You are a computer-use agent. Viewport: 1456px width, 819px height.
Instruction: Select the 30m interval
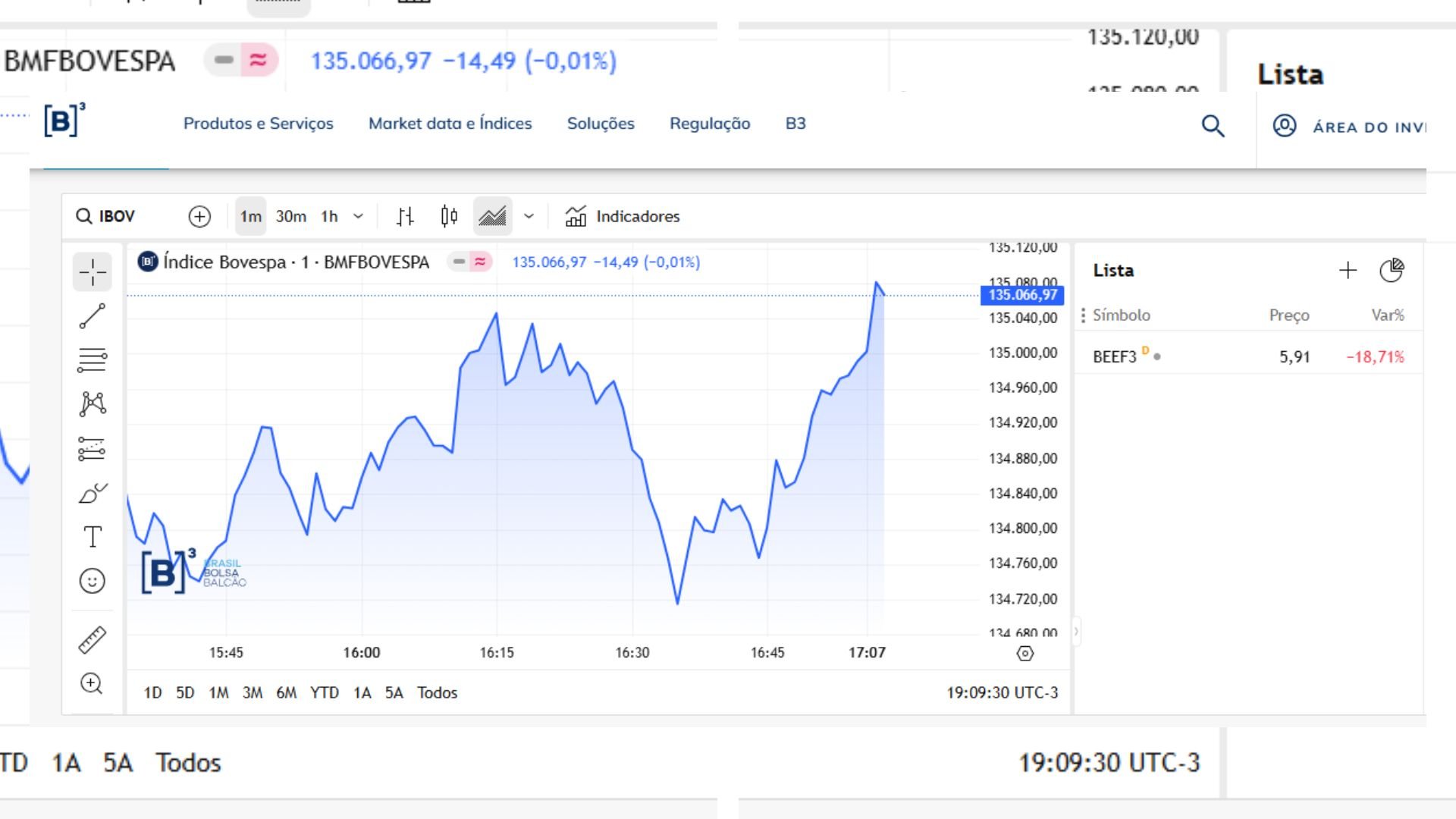291,217
